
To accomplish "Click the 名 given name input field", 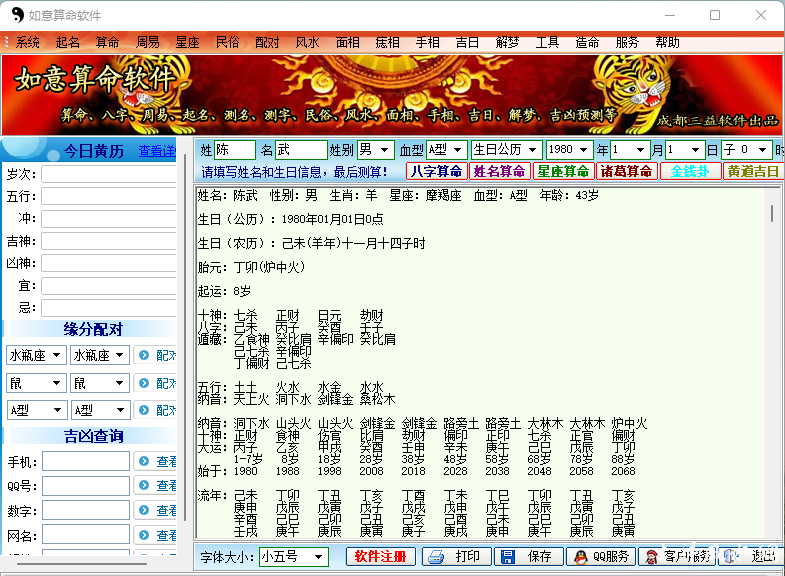I will coord(301,150).
